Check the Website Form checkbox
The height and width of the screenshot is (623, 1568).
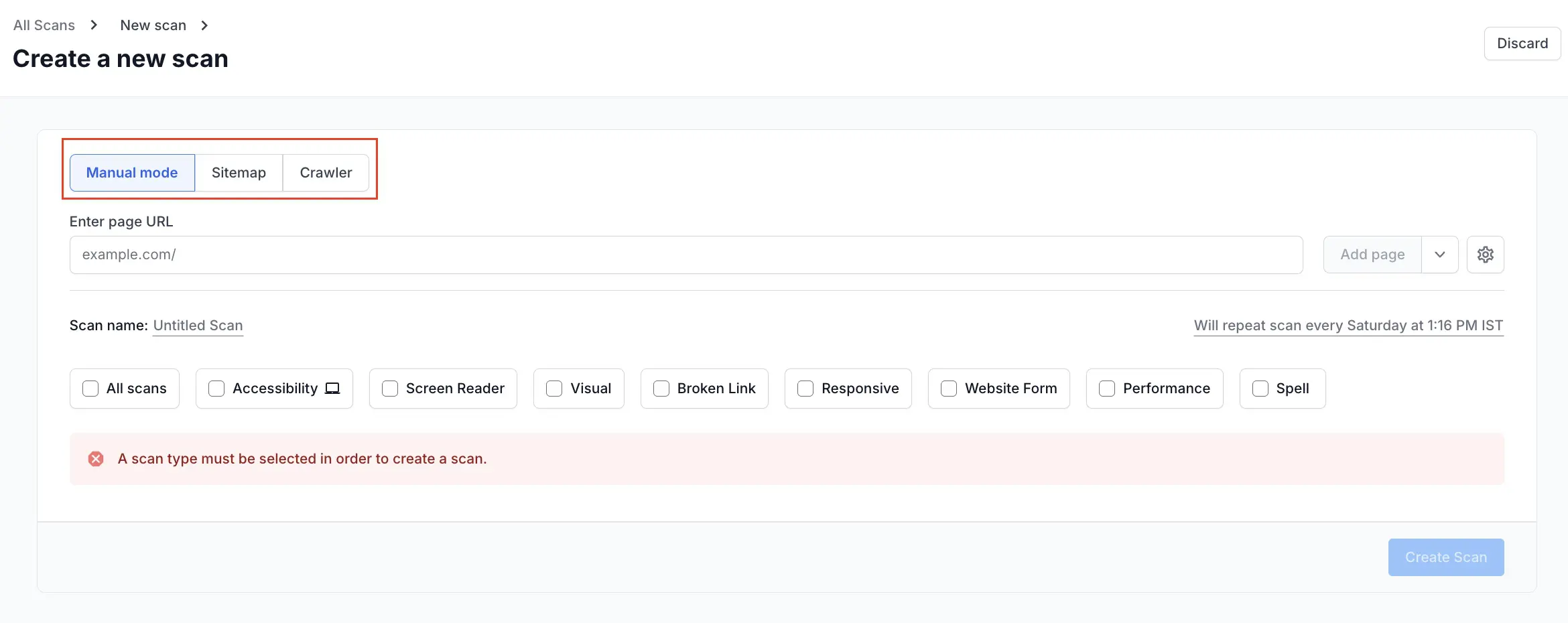[x=949, y=389]
